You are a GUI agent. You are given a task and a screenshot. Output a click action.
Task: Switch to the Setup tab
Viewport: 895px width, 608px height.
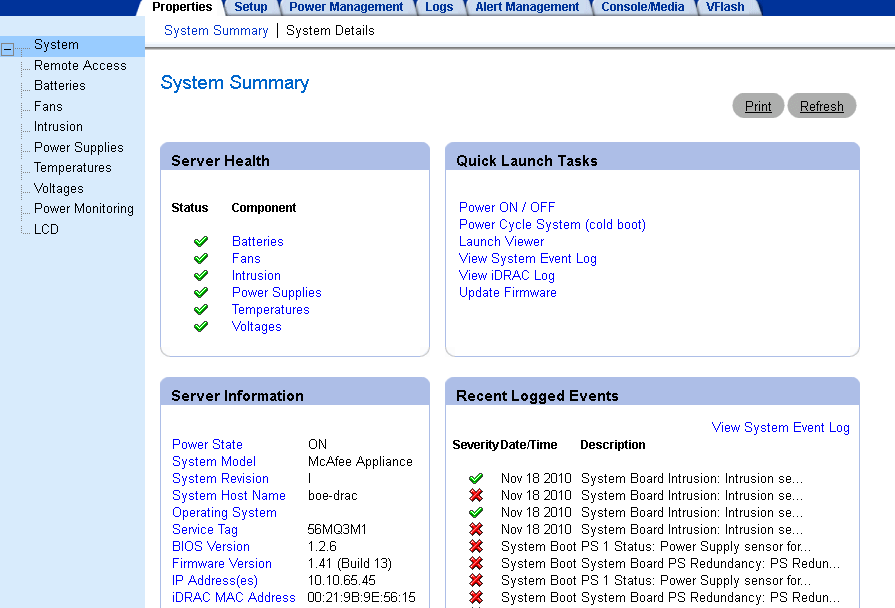(251, 7)
